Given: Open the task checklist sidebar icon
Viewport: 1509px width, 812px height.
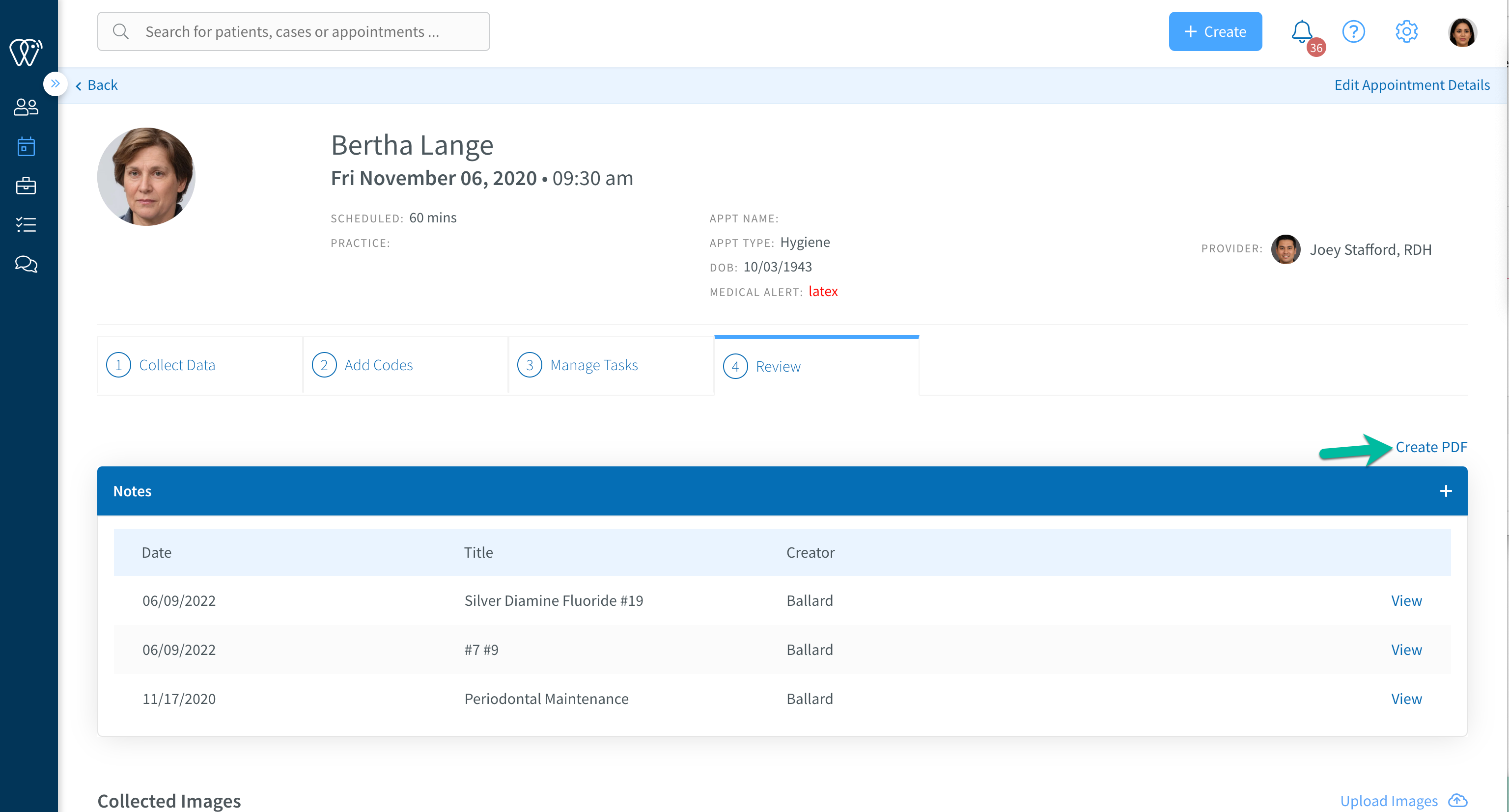Looking at the screenshot, I should coord(26,225).
